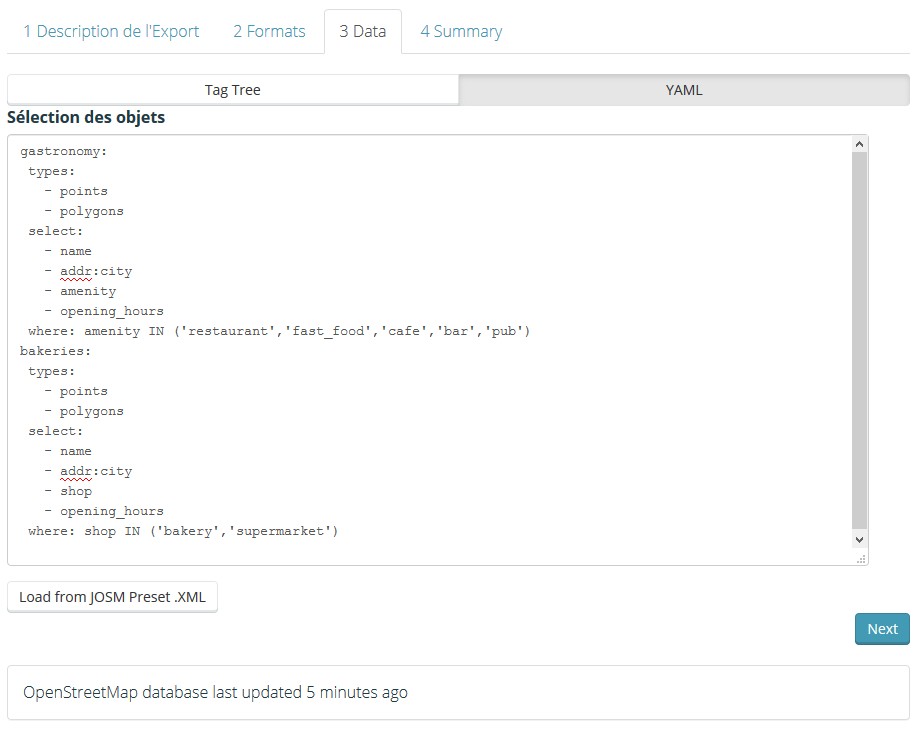Switch to the "2 Formats" tab
Screen dimensions: 923x738
(269, 31)
